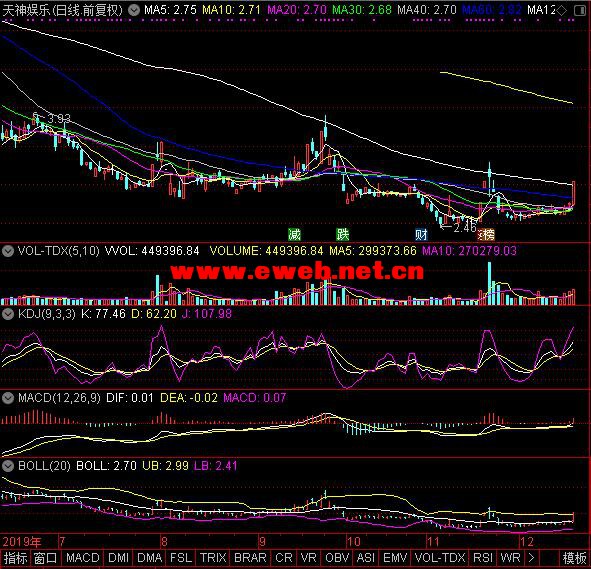Switch to the MACD indicator tab
591x569 pixels.
pos(83,558)
